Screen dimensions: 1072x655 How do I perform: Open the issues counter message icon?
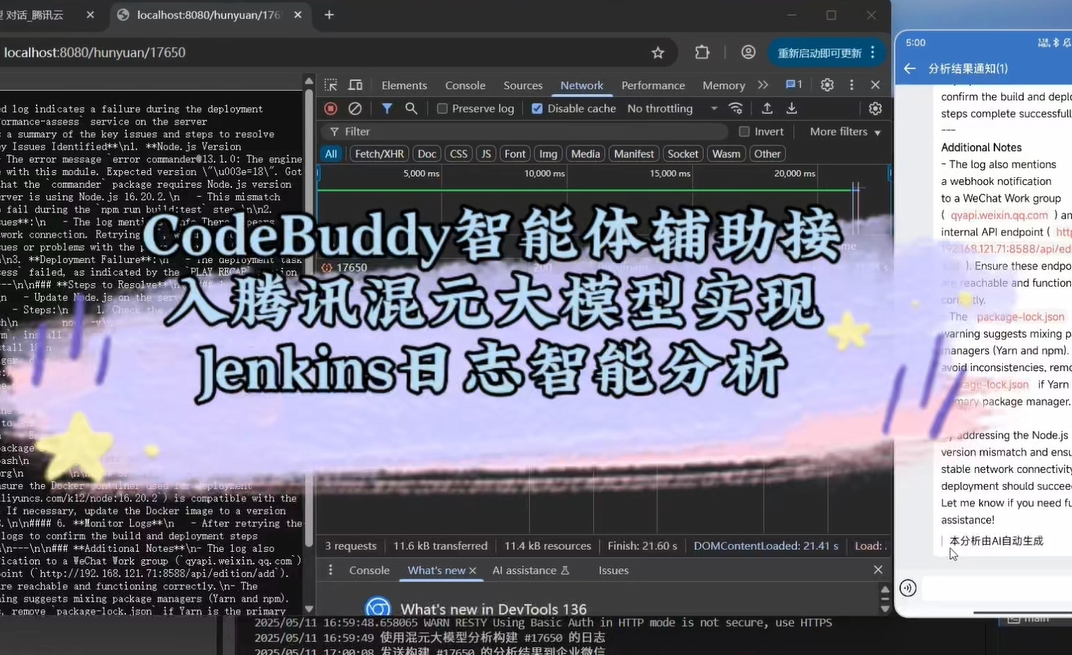point(794,85)
